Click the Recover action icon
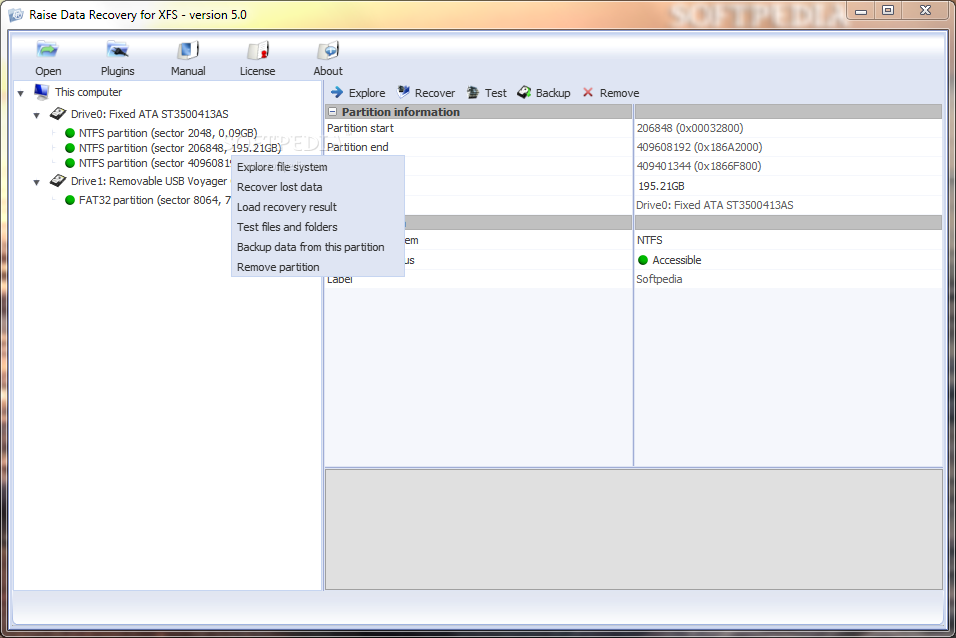 click(x=403, y=92)
